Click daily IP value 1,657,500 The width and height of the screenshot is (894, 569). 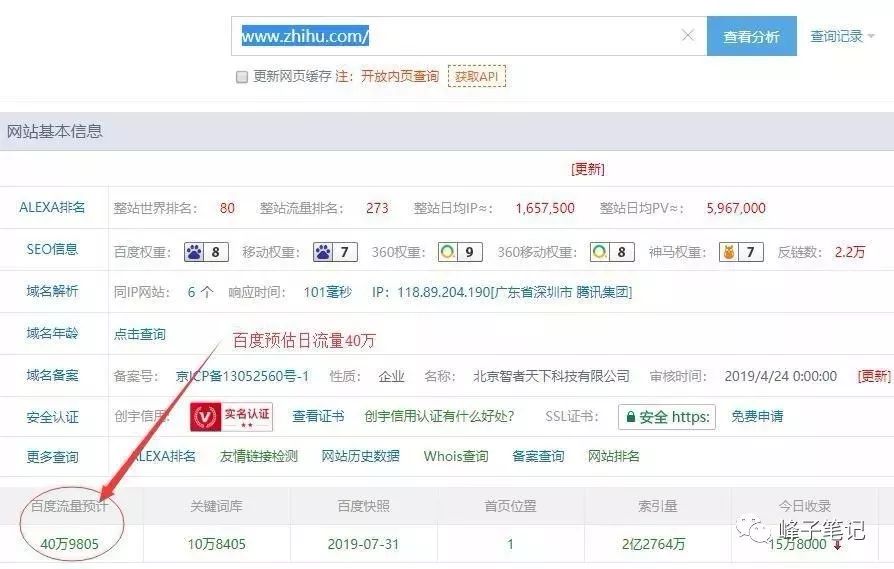(545, 208)
